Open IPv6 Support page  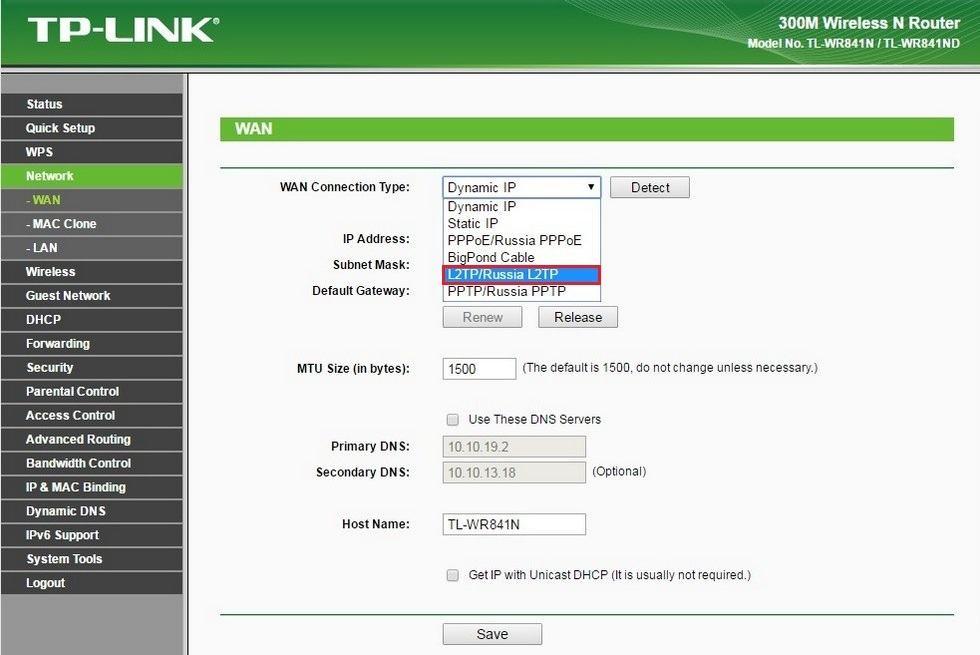91,535
